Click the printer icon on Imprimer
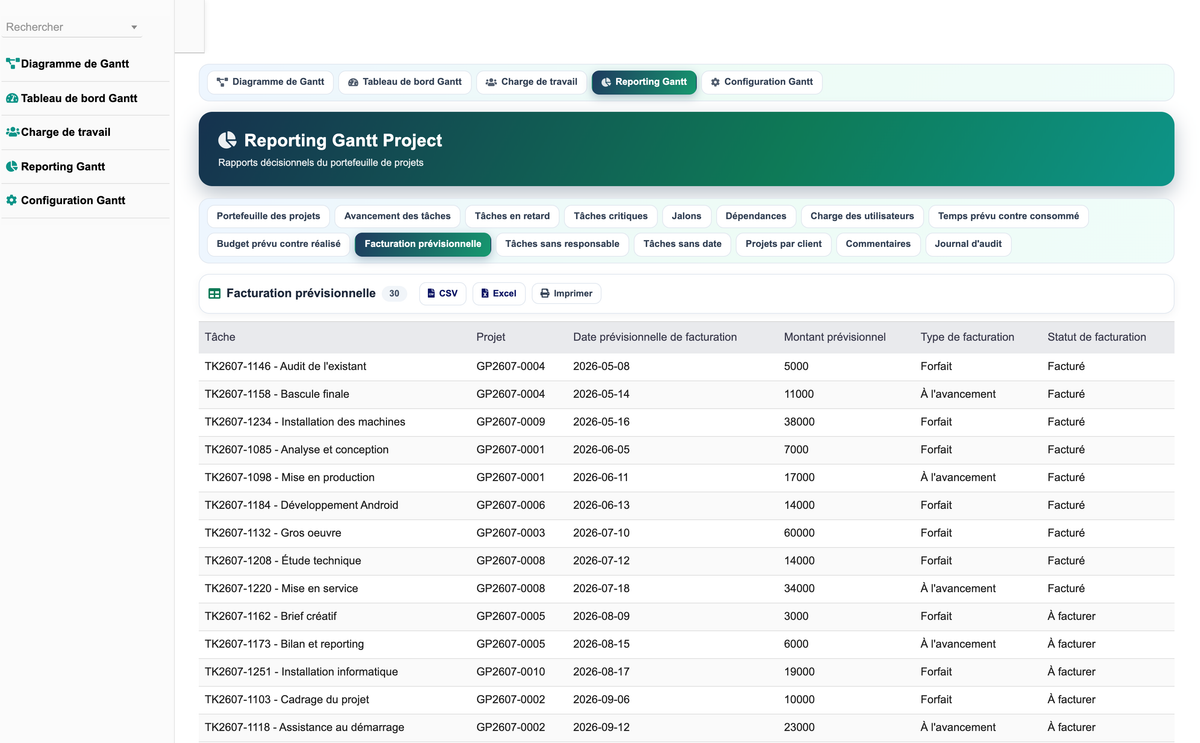Viewport: 1200px width, 743px height. pos(545,294)
